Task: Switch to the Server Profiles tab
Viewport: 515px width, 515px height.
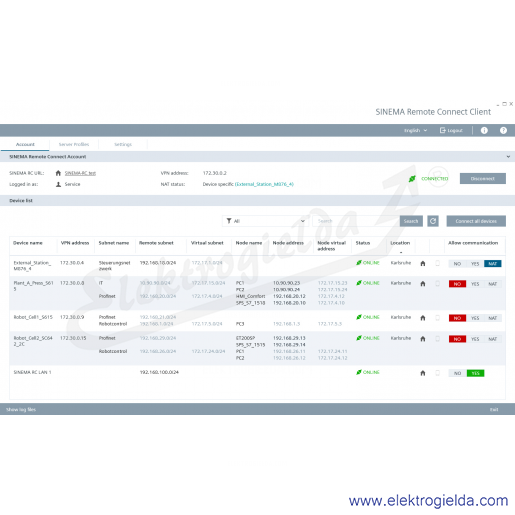Action: click(74, 144)
